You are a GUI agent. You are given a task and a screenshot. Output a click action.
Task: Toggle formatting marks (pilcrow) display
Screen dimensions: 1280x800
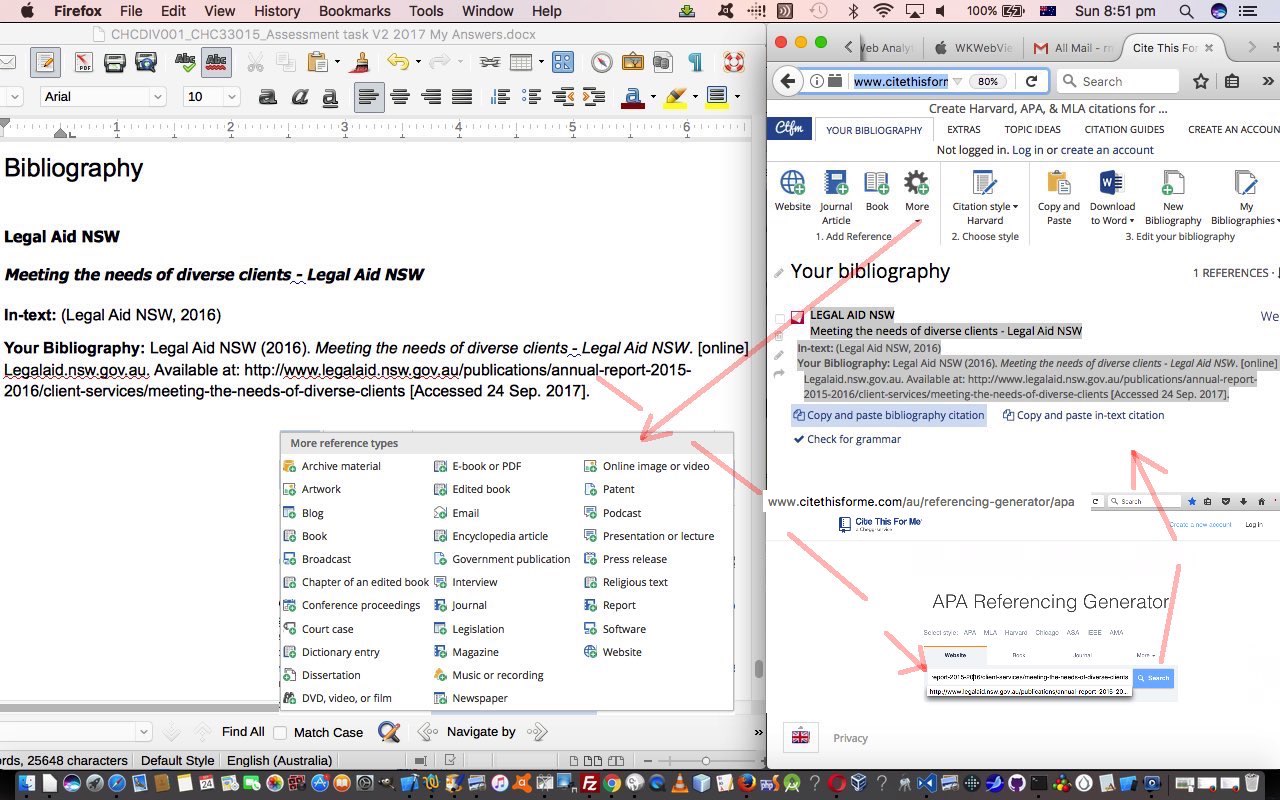click(695, 62)
